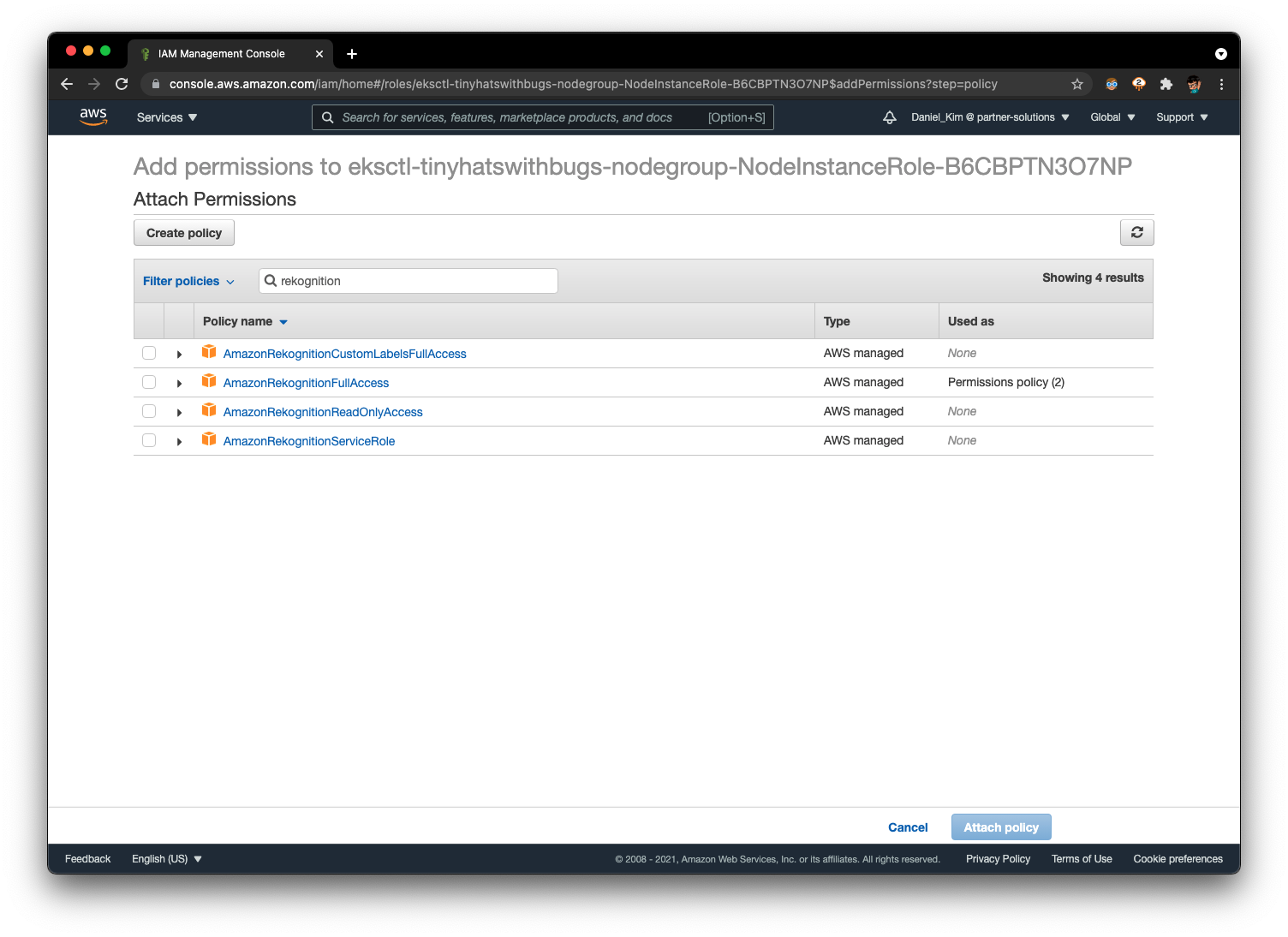Click the policy icon beside AmazonRekognitionReadOnlyAccess
The image size is (1288, 937).
[209, 410]
